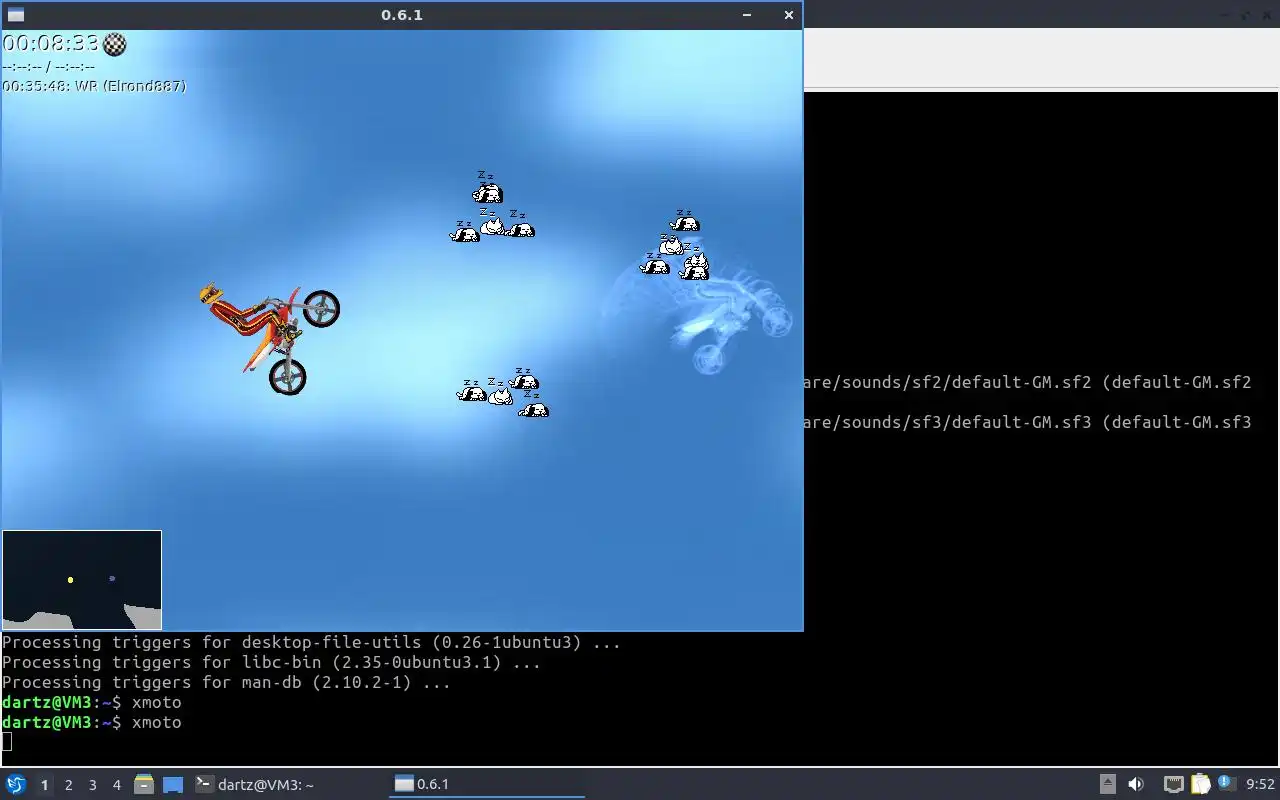Click the checkered flag next to timer
This screenshot has width=1280, height=800.
115,43
